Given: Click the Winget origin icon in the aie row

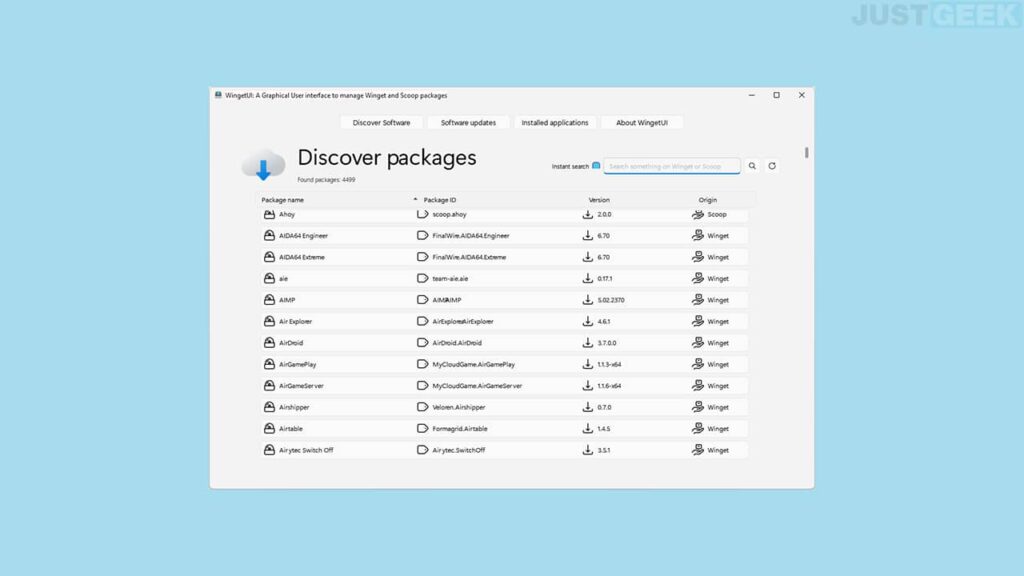Looking at the screenshot, I should point(697,278).
